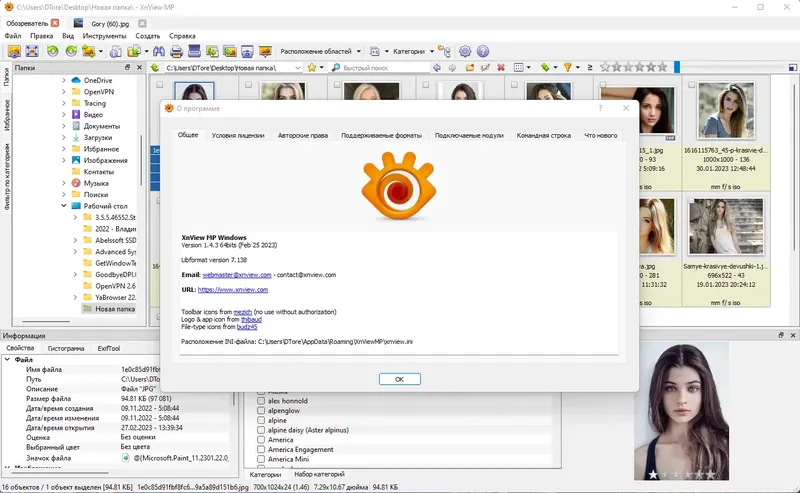800x493 pixels.
Task: Navigate back with the blue left arrow
Action: click(x=437, y=67)
